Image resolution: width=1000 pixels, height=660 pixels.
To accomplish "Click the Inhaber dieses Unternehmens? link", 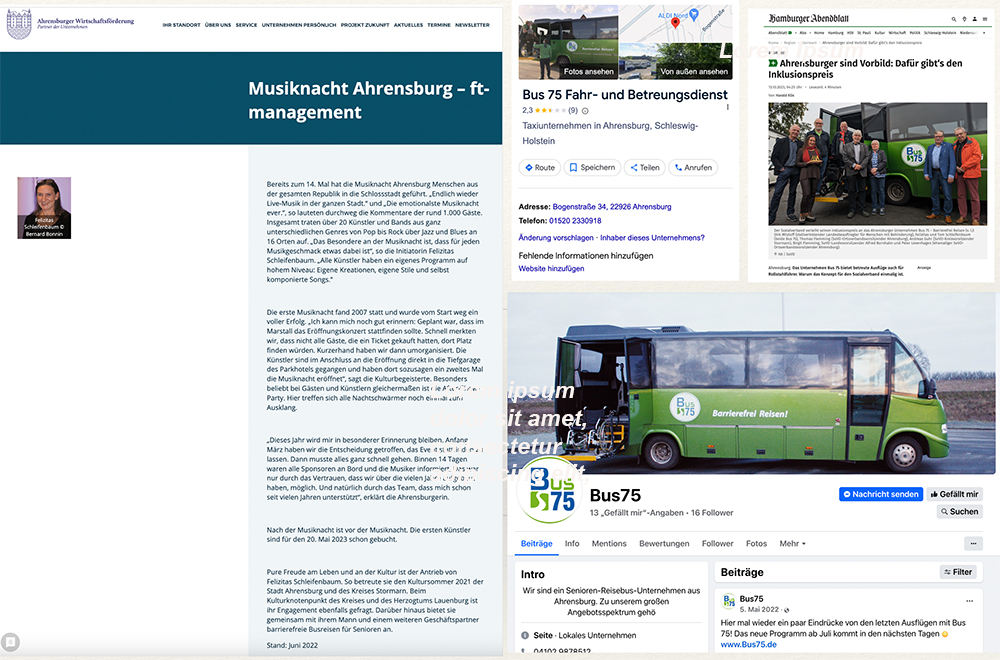I will pos(652,238).
